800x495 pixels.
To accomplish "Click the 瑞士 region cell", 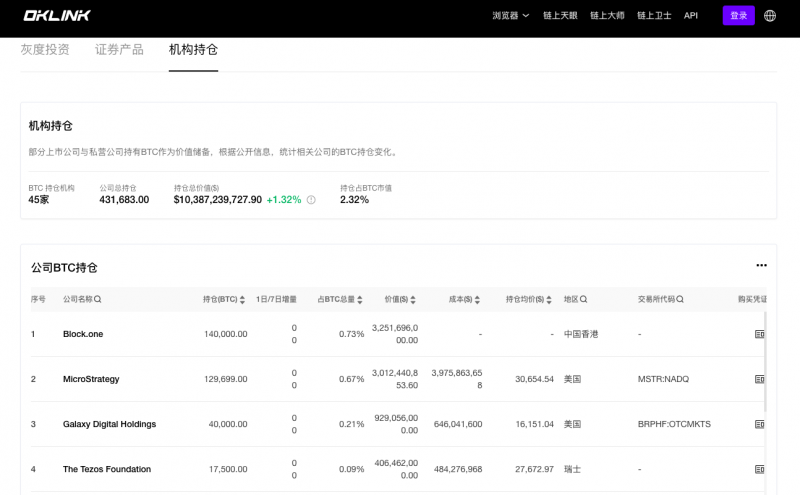I will click(572, 469).
